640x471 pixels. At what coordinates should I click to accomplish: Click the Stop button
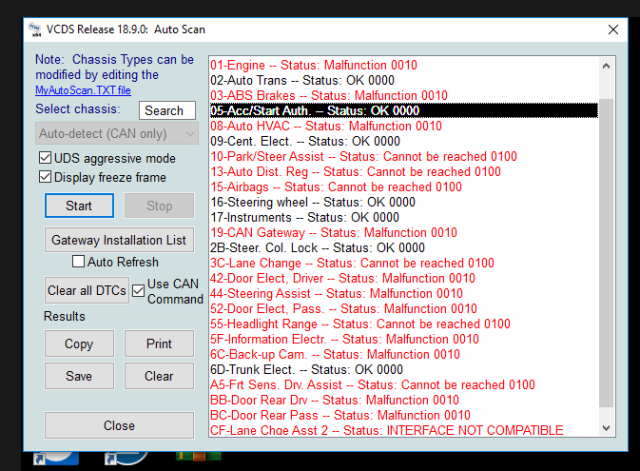(x=159, y=205)
